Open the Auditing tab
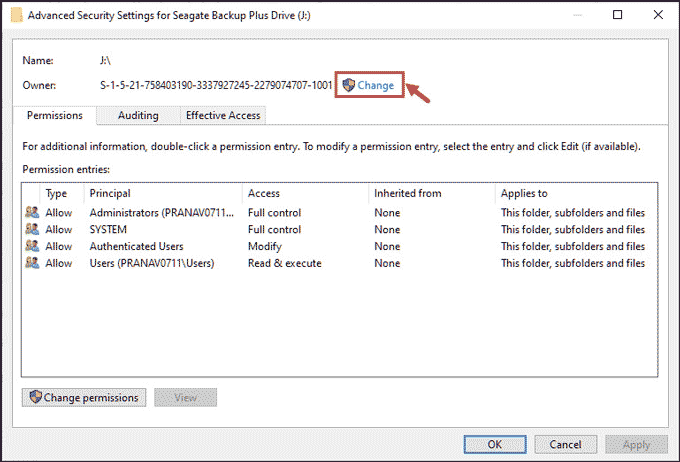 point(138,115)
